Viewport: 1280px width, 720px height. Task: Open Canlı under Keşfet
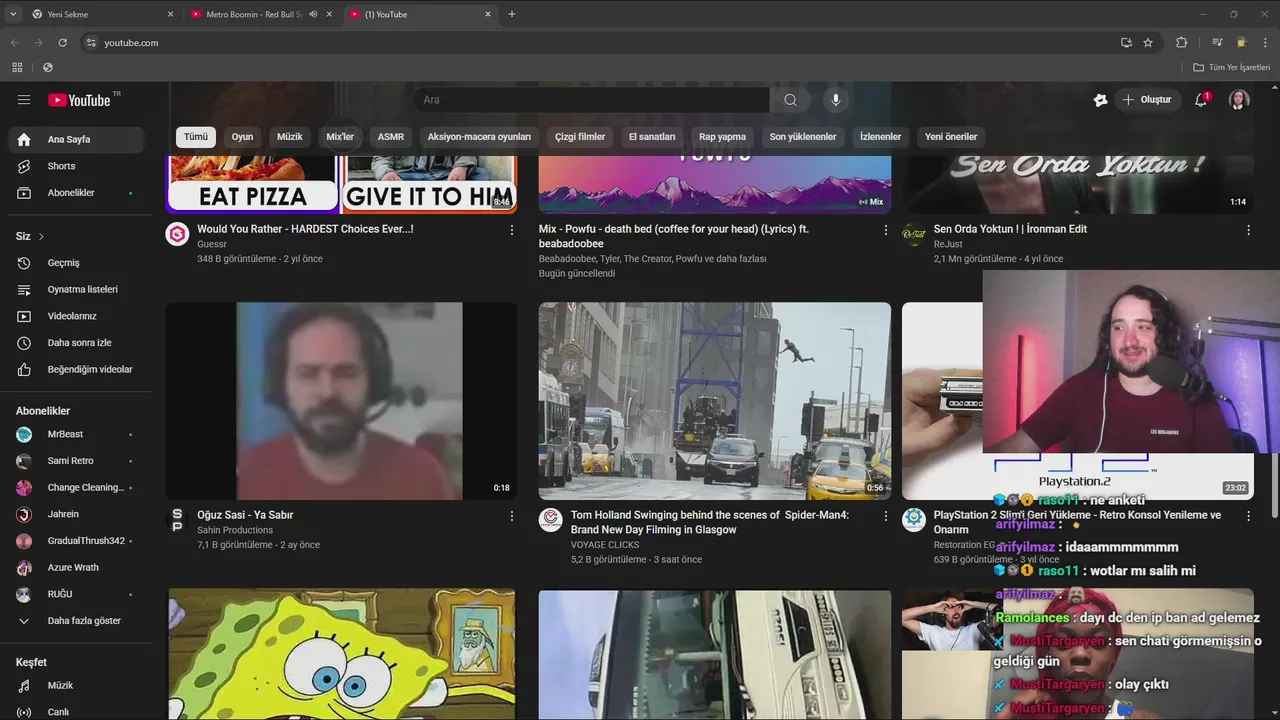tap(76, 712)
